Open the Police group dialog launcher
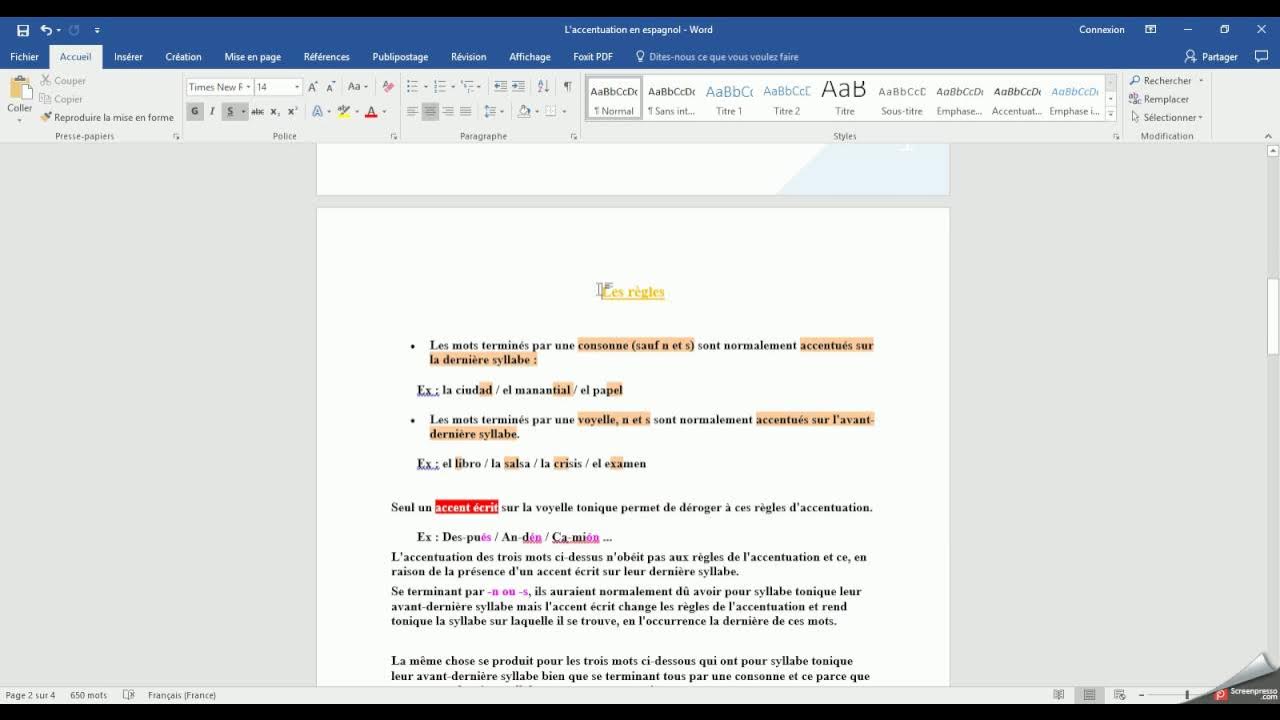1280x720 pixels. (394, 136)
